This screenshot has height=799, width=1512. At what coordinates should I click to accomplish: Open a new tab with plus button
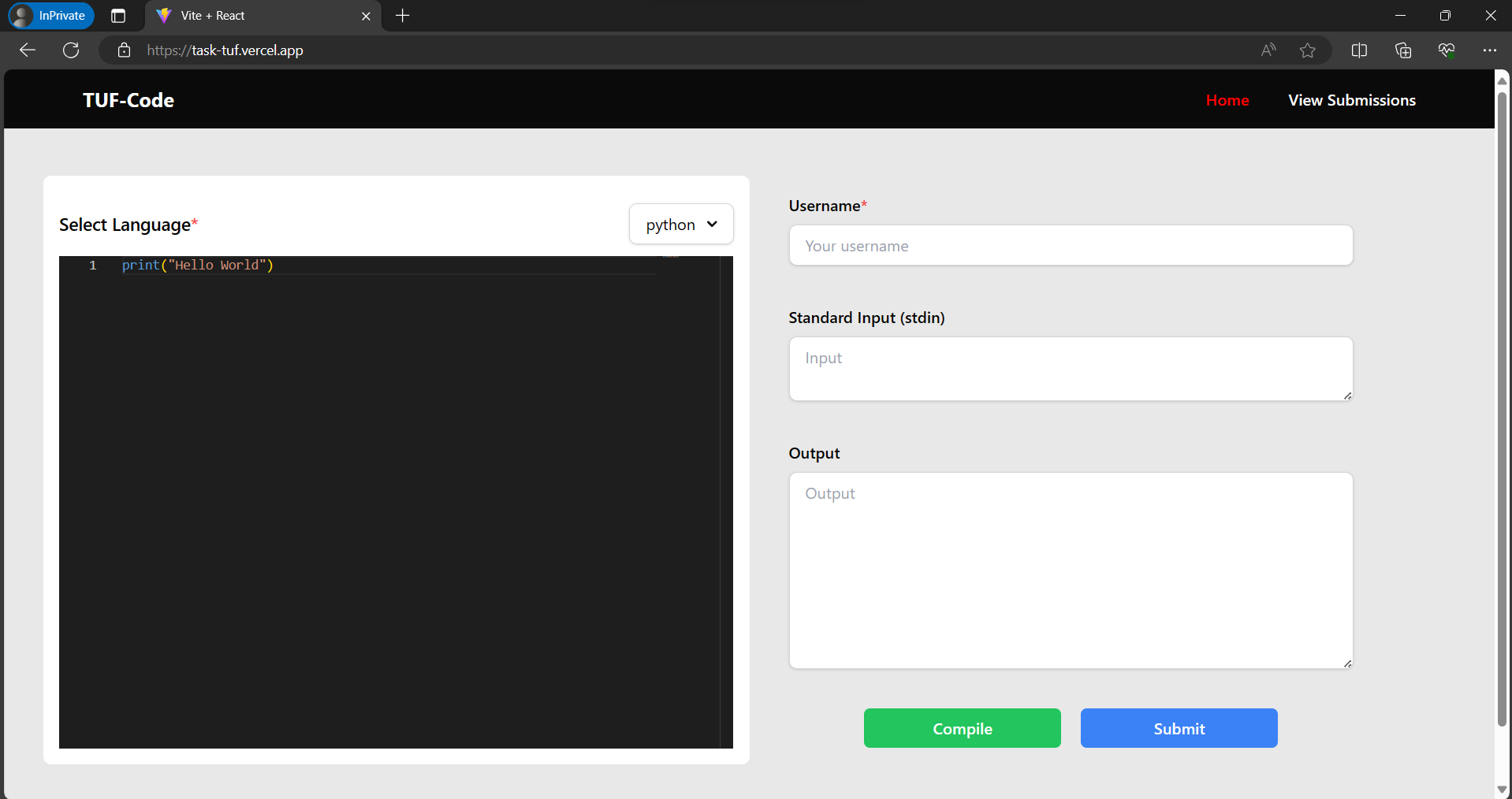(403, 16)
